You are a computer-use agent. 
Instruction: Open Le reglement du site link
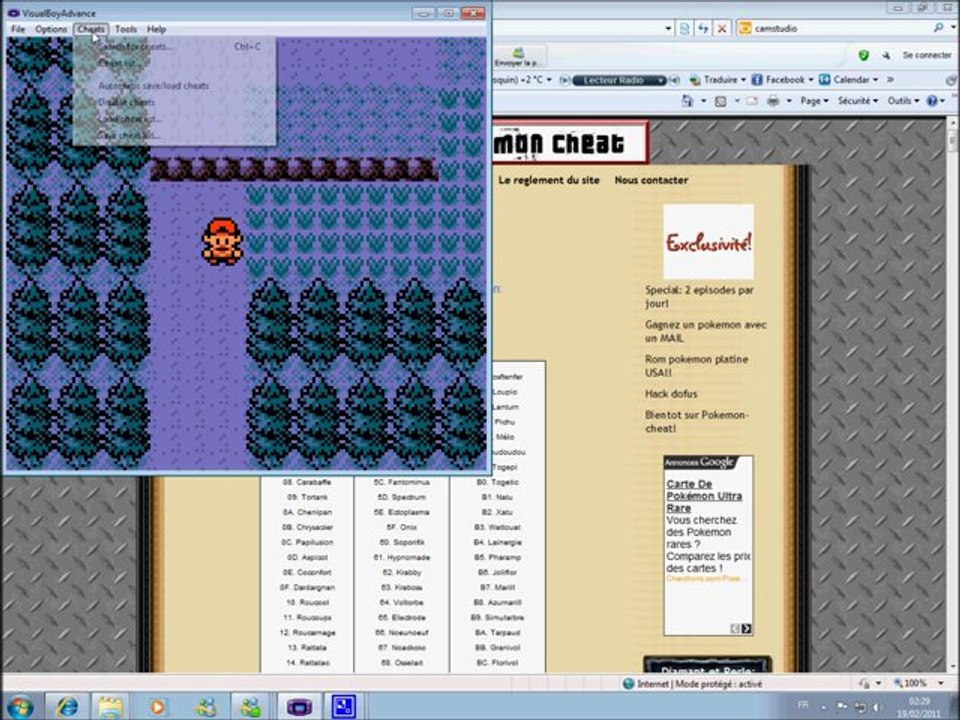(549, 180)
